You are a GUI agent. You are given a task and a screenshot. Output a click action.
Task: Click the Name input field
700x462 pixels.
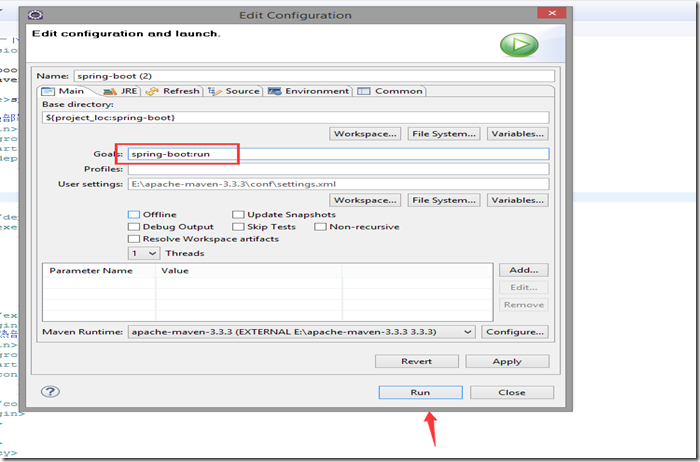tap(314, 76)
